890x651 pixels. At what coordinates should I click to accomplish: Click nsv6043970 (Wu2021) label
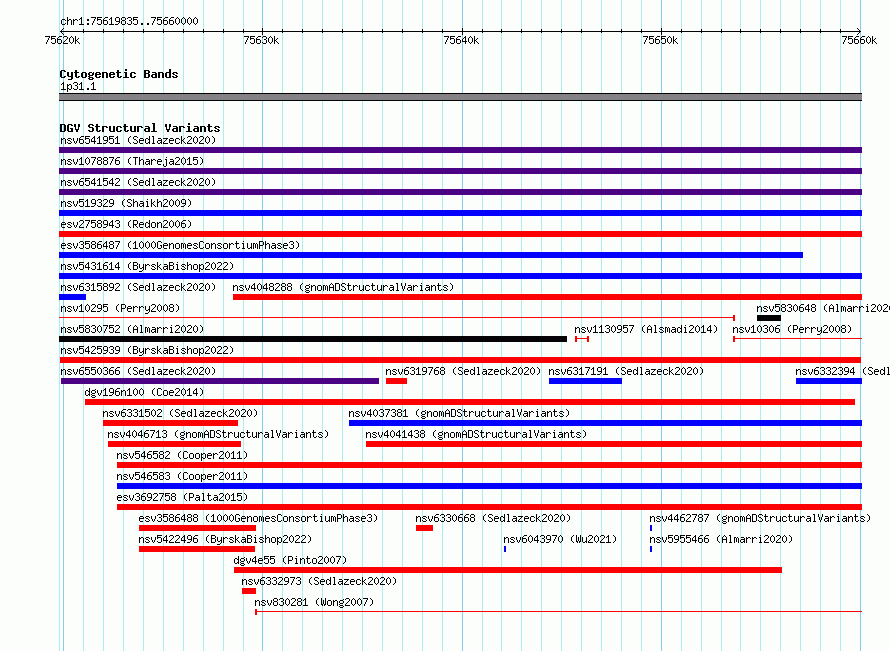[560, 539]
